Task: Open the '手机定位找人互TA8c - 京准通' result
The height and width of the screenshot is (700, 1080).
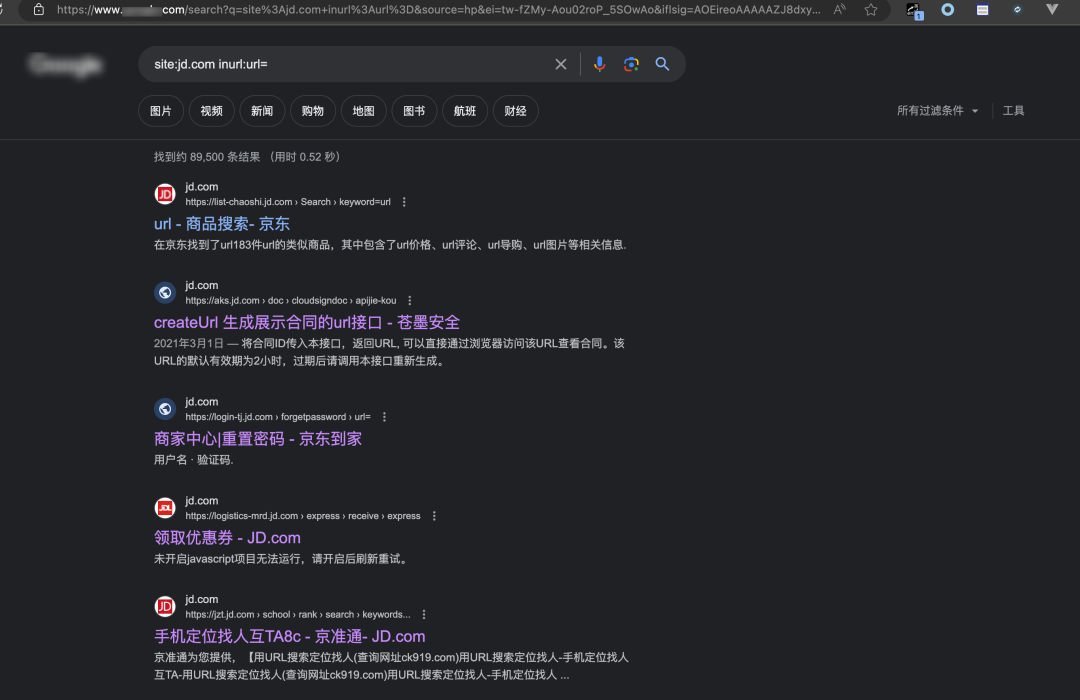Action: point(289,637)
